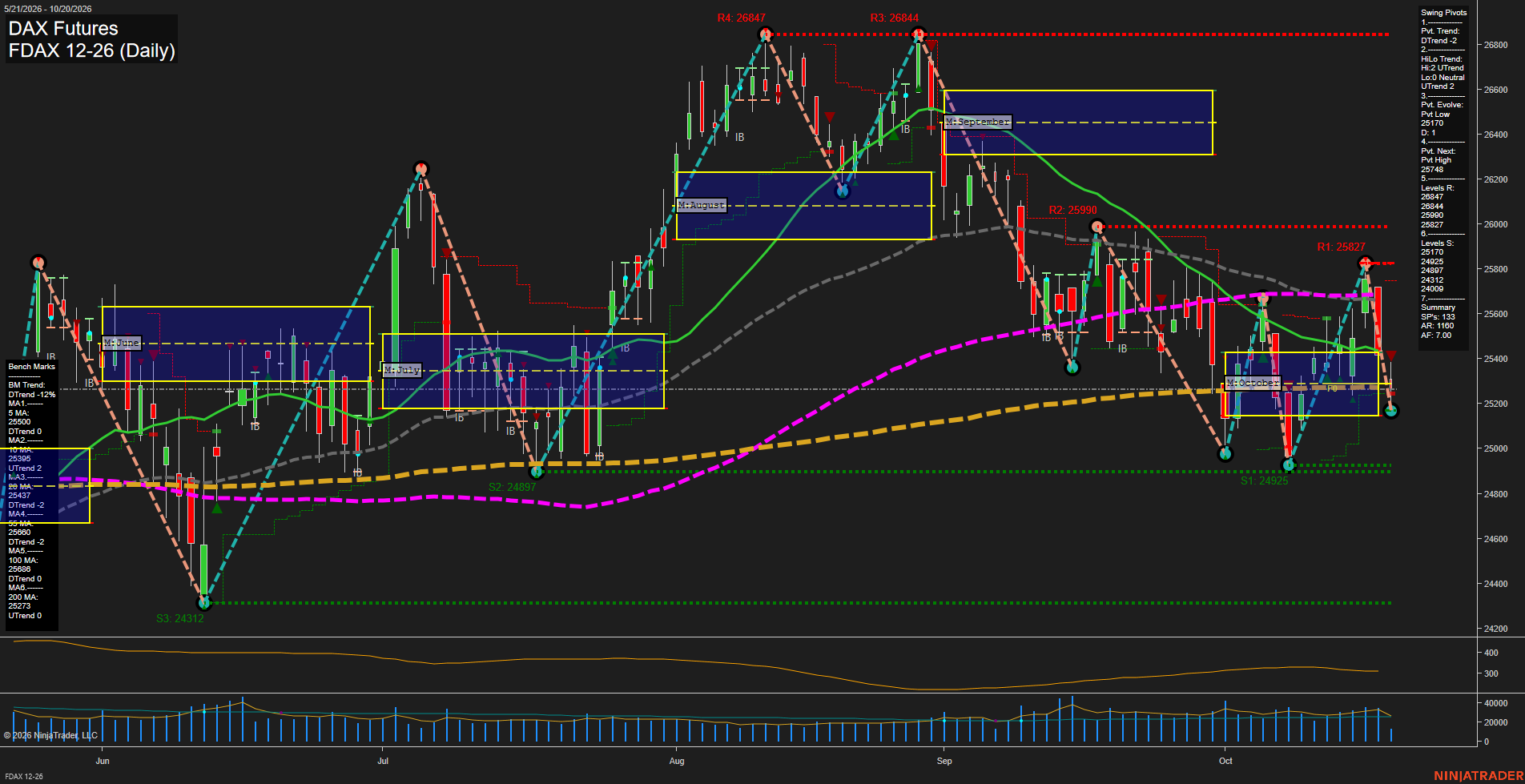Click the Jun label on time axis
The width and height of the screenshot is (1525, 784).
(103, 761)
